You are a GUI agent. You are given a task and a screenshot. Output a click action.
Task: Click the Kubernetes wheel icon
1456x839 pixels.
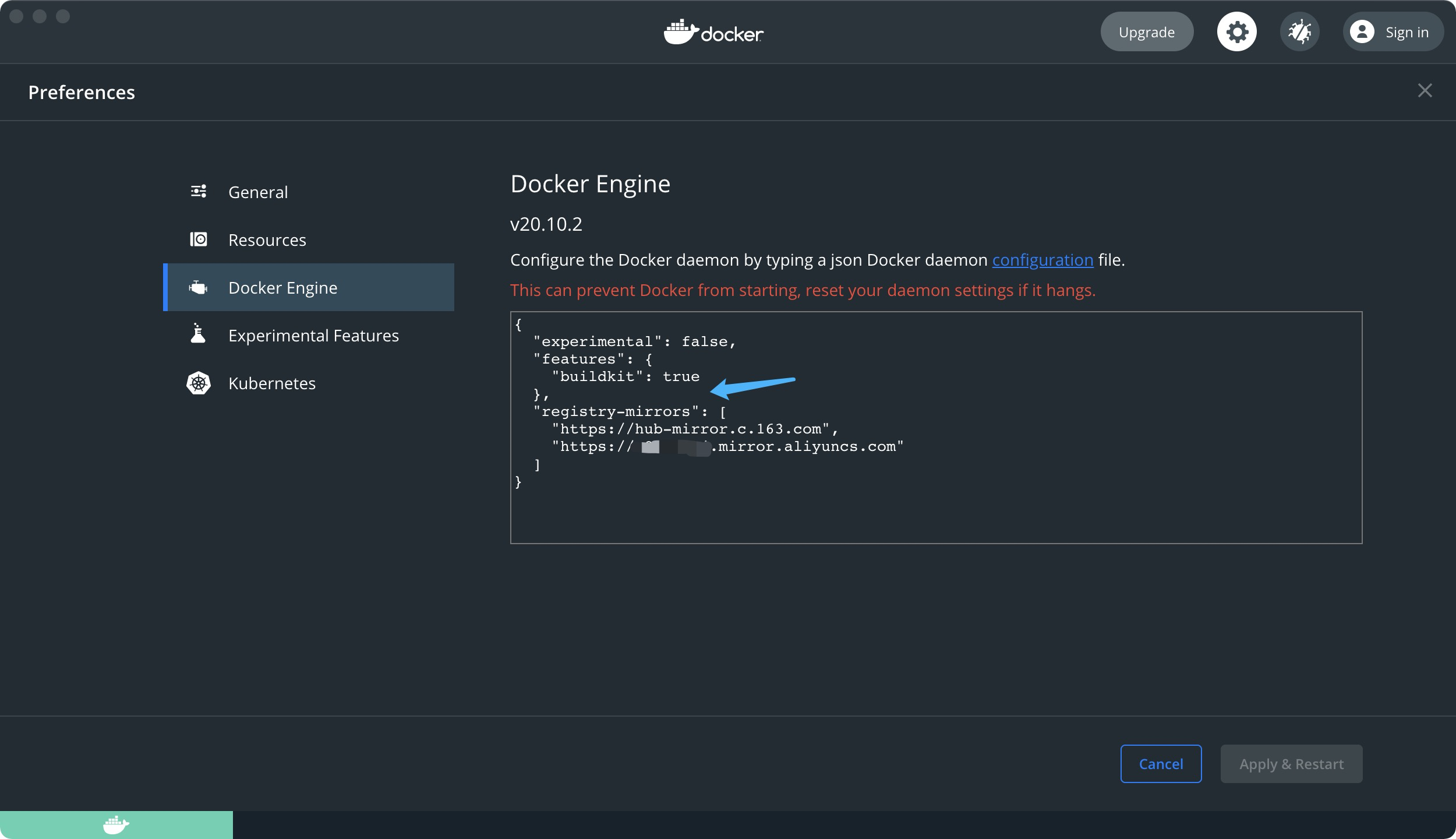pyautogui.click(x=198, y=383)
